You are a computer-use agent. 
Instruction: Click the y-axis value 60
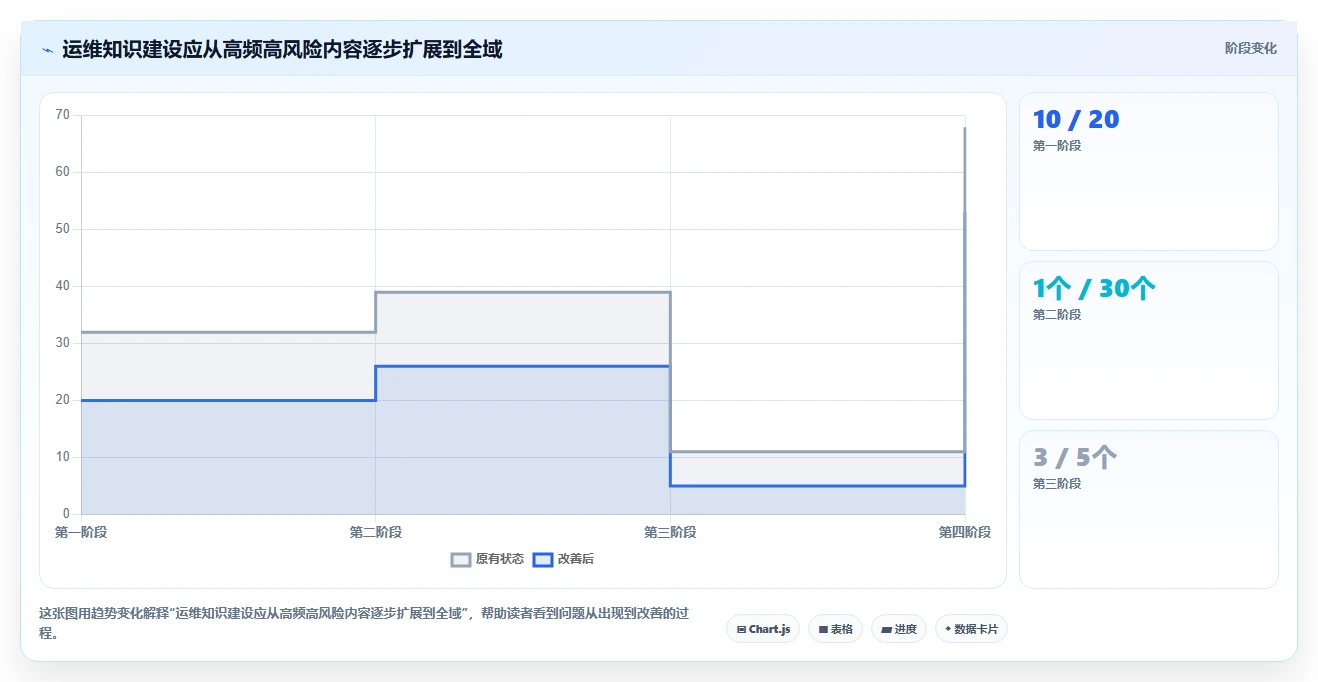tap(63, 172)
